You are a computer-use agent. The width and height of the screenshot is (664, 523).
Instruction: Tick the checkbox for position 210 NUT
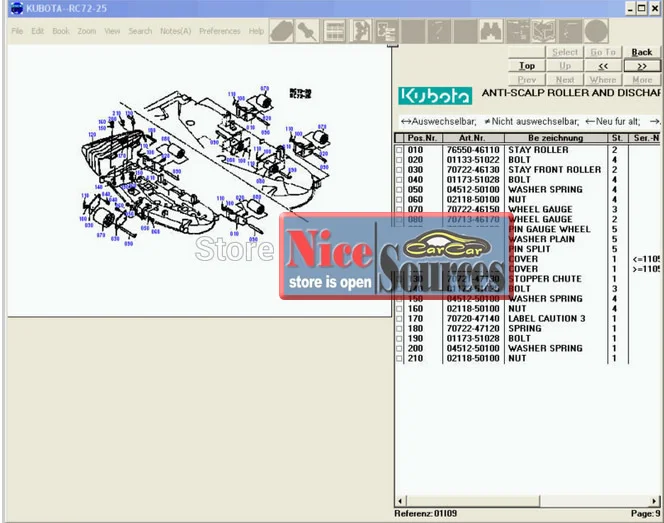click(399, 358)
